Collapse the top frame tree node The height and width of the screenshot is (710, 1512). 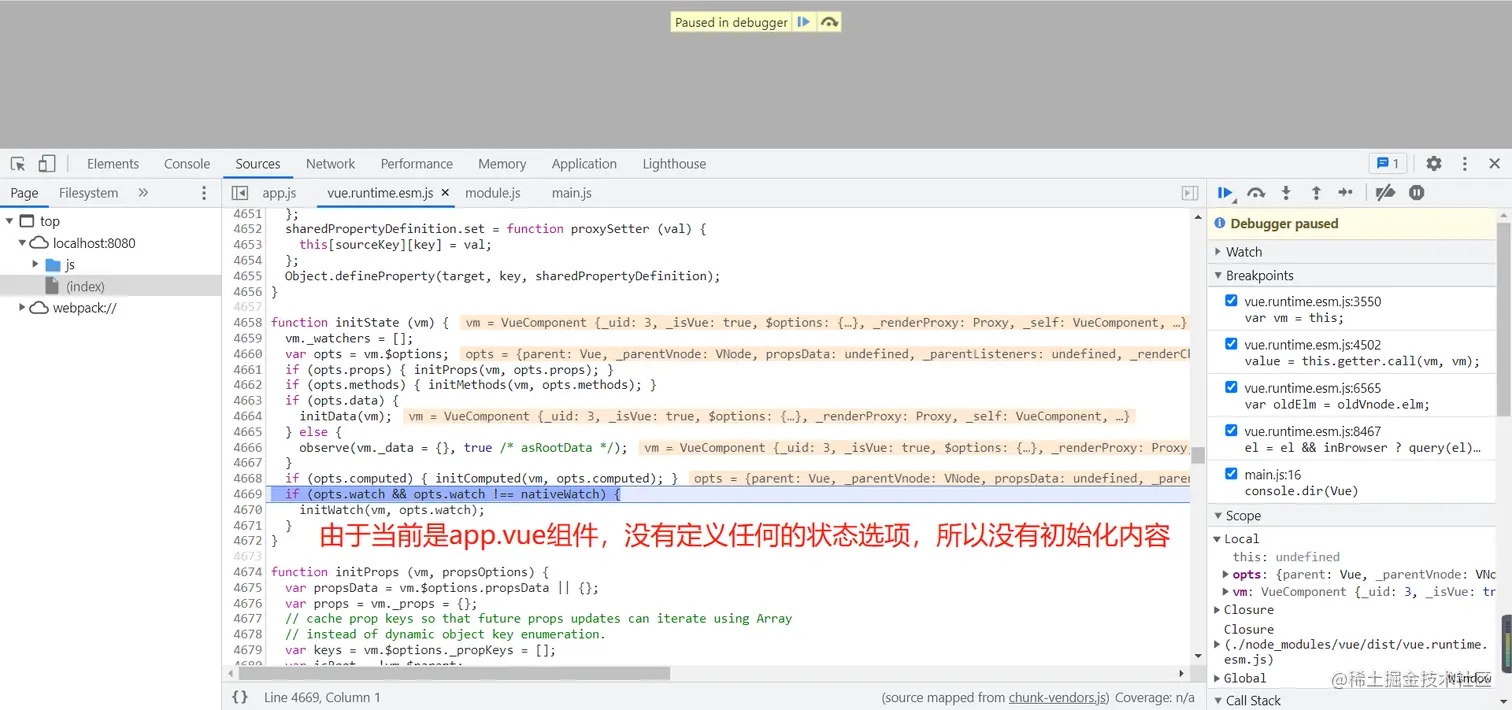[x=9, y=221]
